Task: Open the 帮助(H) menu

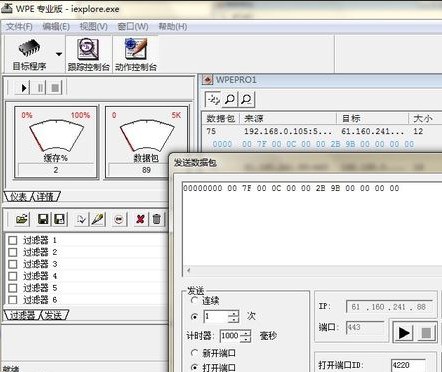Action: click(x=172, y=27)
